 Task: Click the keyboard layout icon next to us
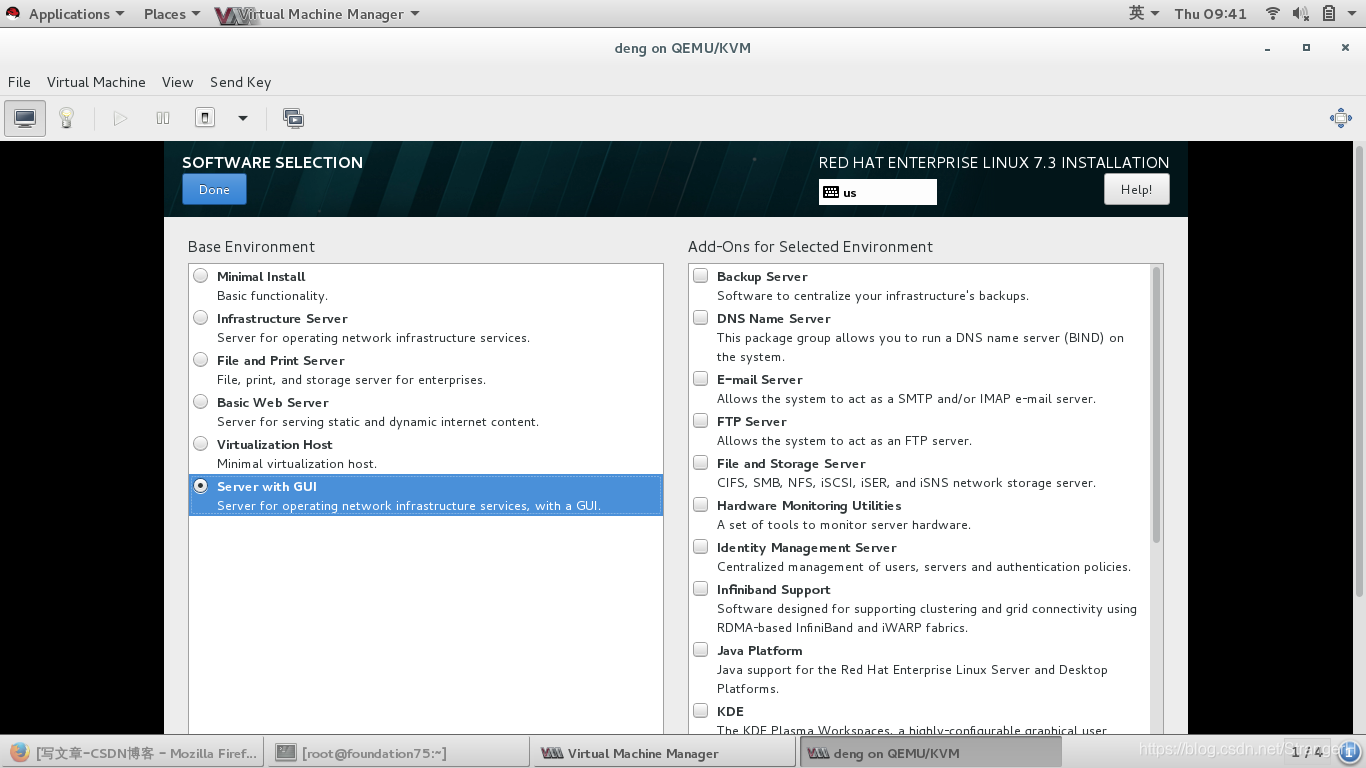pos(831,192)
